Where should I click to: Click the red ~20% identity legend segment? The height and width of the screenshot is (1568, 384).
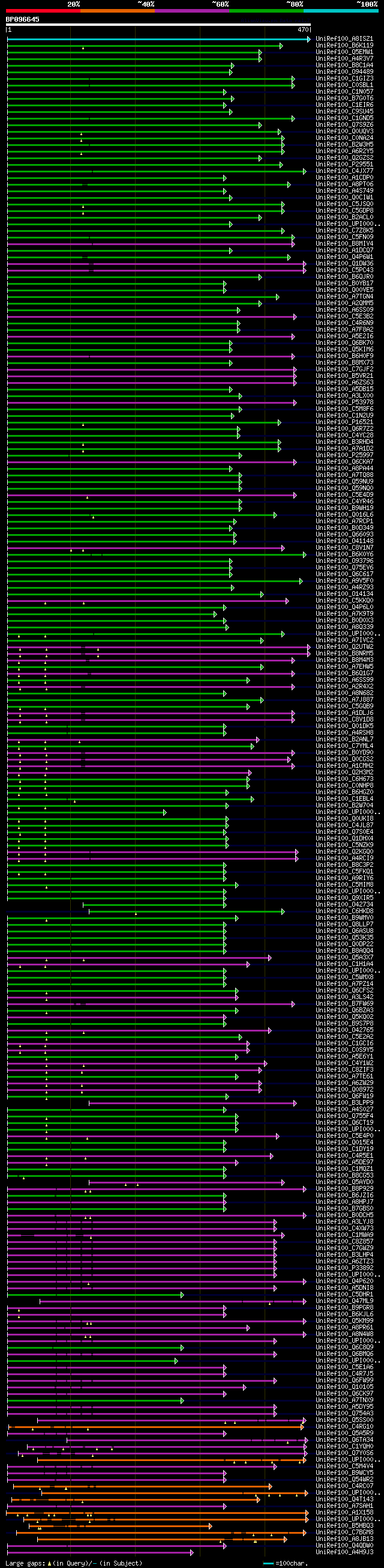pos(43,10)
